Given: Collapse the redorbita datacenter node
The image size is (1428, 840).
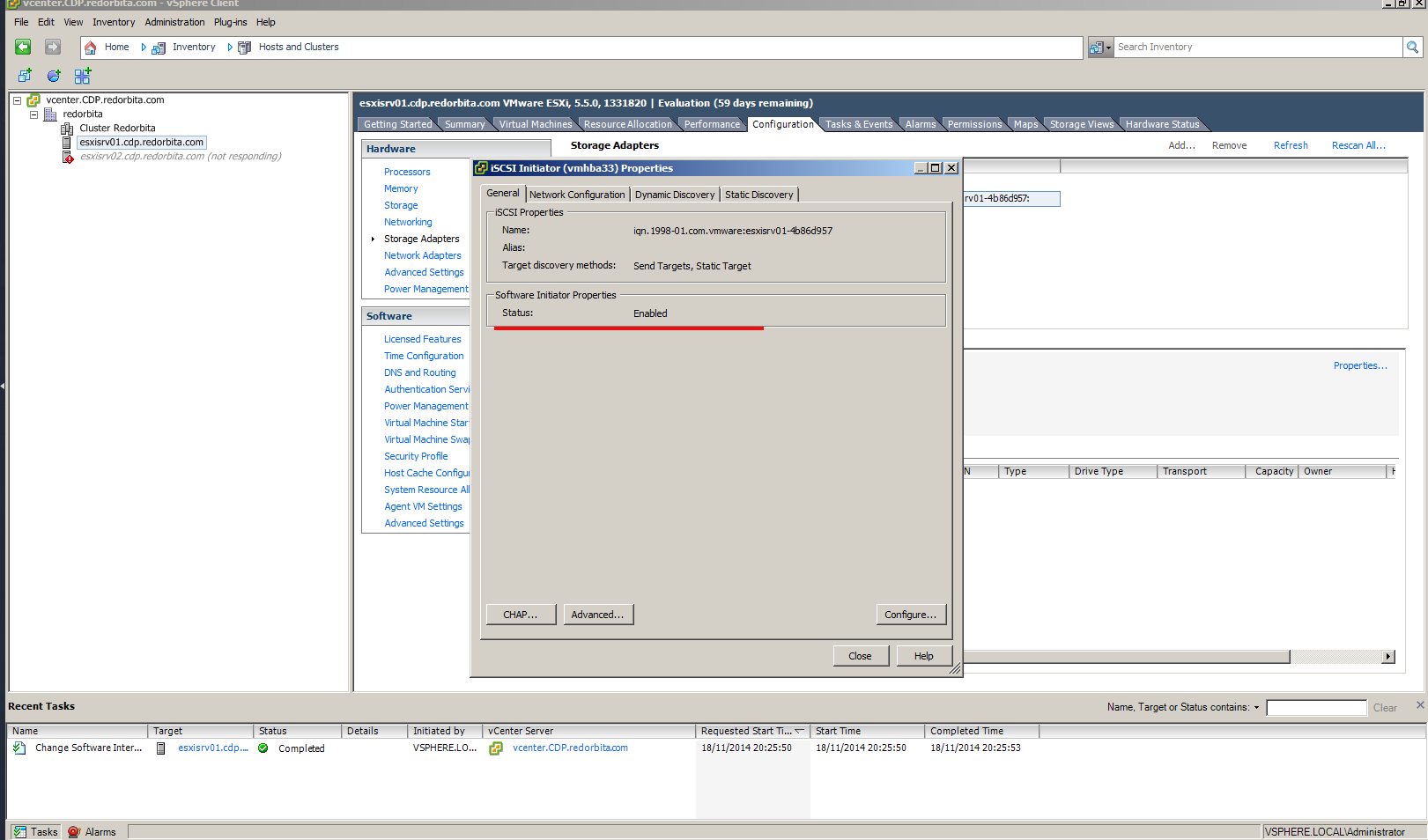Looking at the screenshot, I should 33,114.
